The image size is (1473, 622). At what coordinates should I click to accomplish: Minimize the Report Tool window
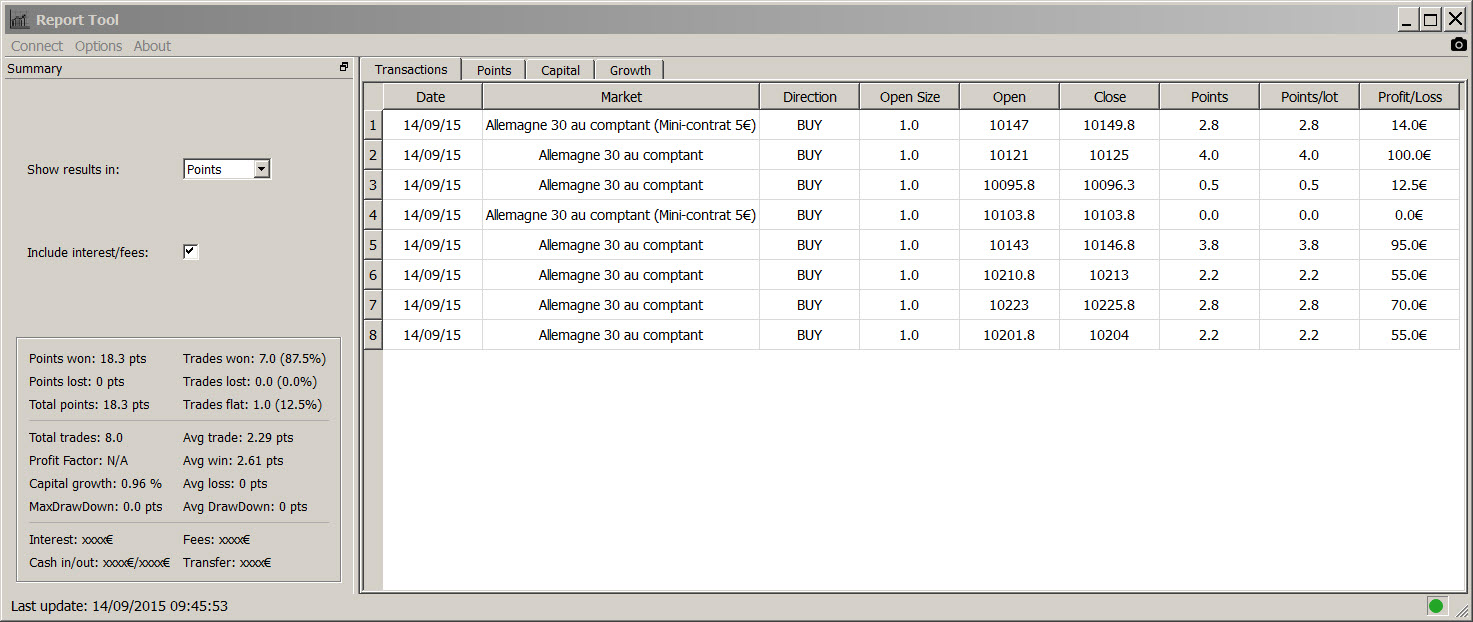(1407, 19)
